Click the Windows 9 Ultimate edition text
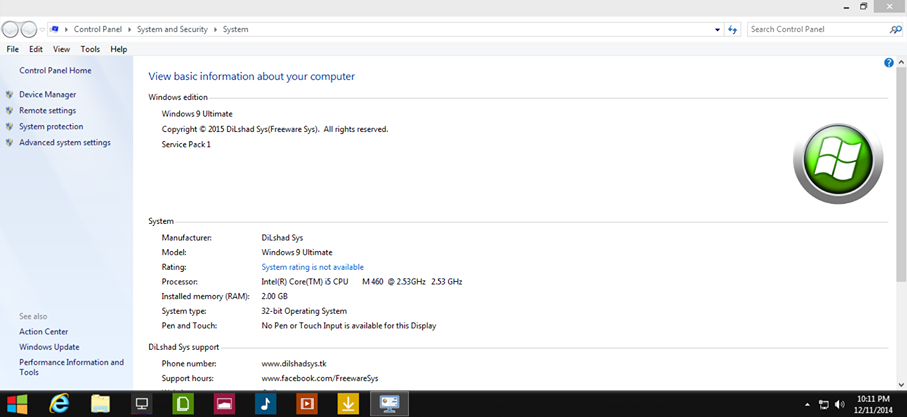The height and width of the screenshot is (417, 907). tap(197, 114)
